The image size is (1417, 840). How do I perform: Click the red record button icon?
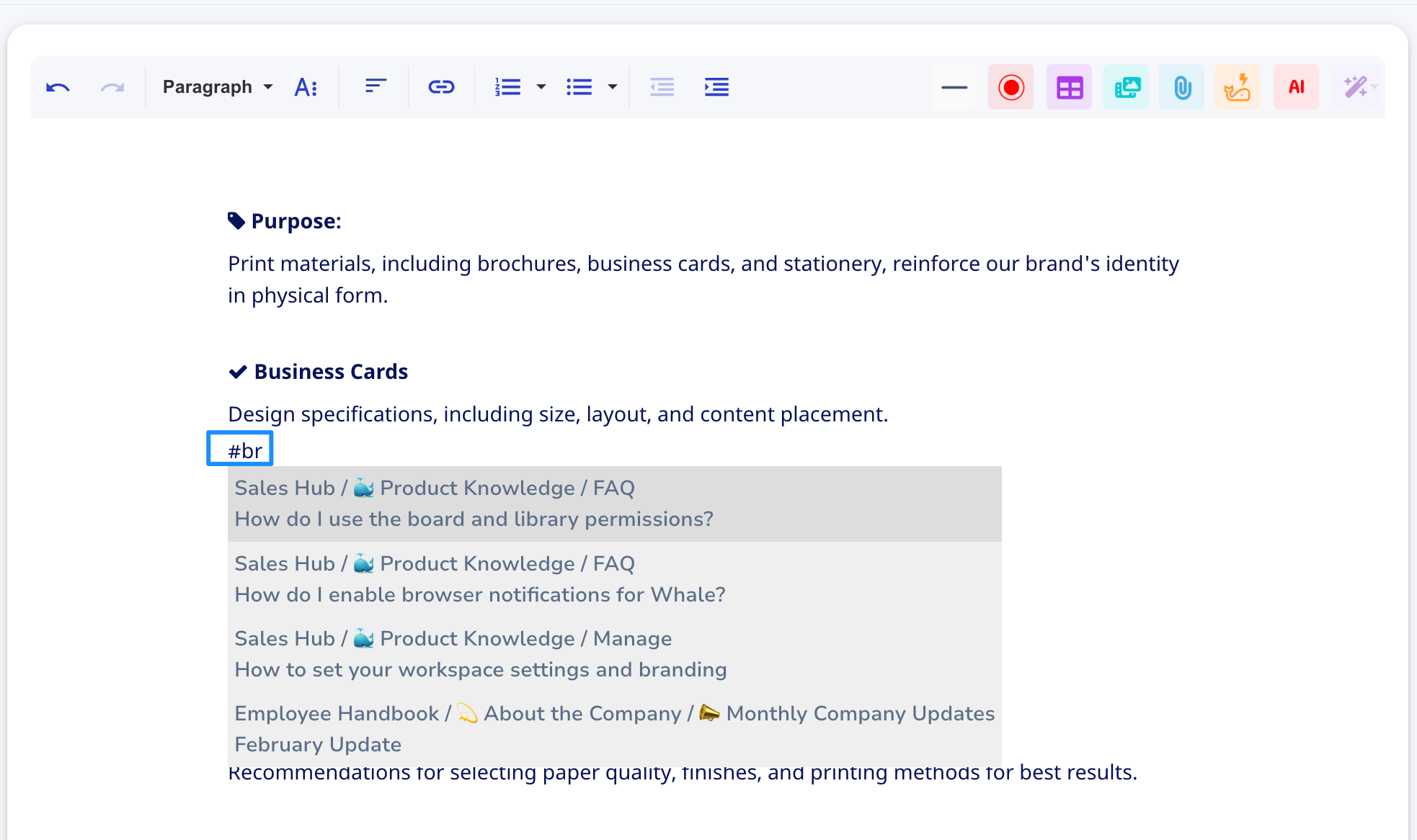pyautogui.click(x=1010, y=87)
